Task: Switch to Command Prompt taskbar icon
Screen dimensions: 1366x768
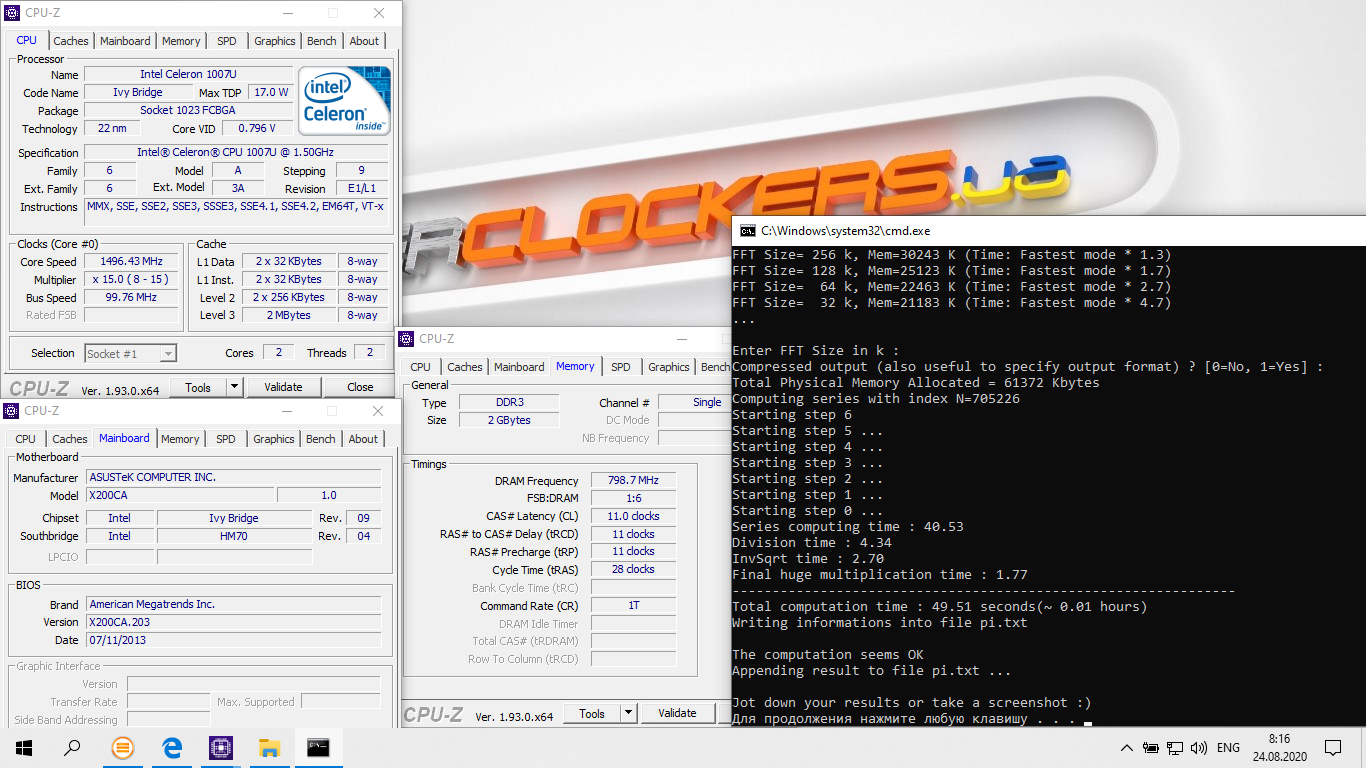Action: click(x=318, y=747)
